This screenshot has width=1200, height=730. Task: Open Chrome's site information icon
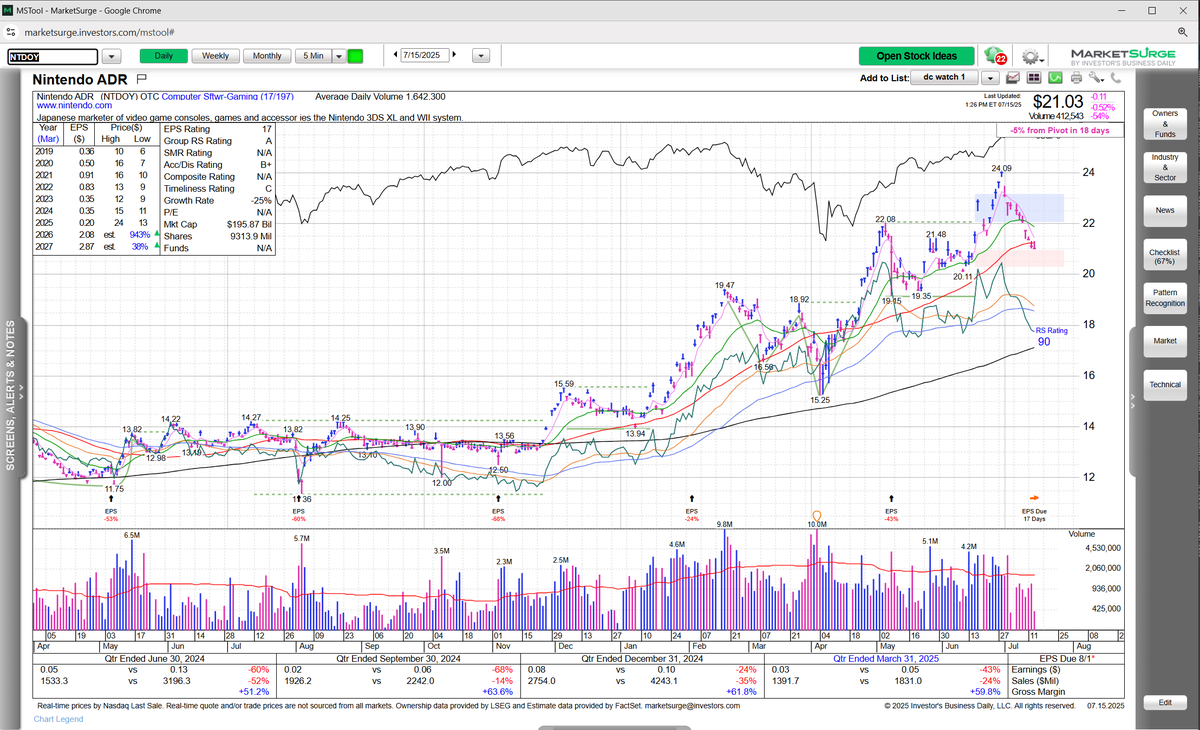(x=11, y=33)
